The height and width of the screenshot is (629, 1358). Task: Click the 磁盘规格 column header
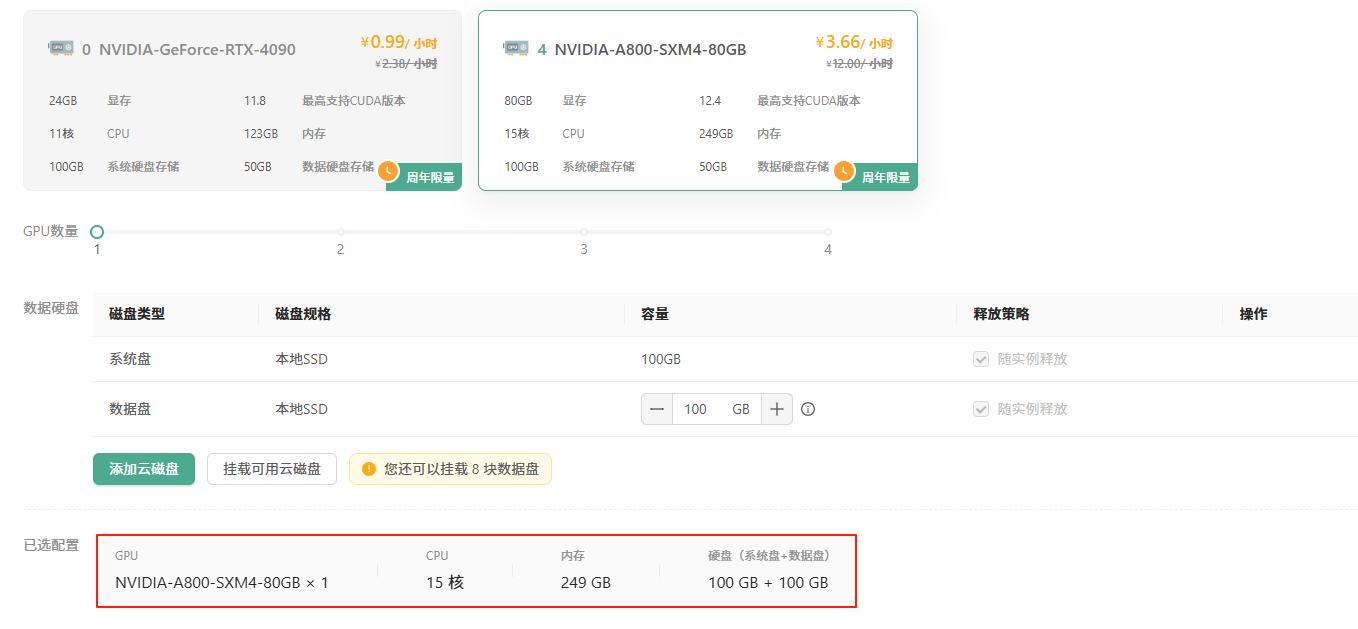(x=303, y=314)
